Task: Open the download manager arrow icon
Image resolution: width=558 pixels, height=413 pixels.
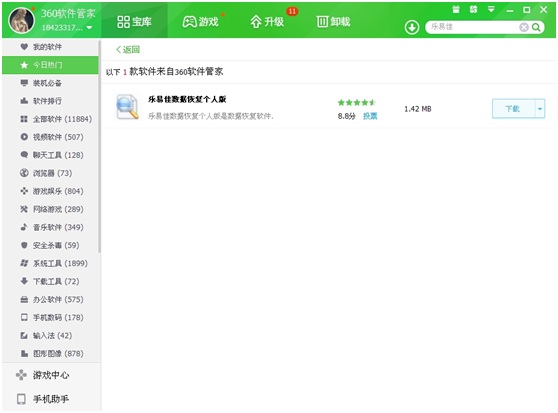Action: click(x=412, y=27)
